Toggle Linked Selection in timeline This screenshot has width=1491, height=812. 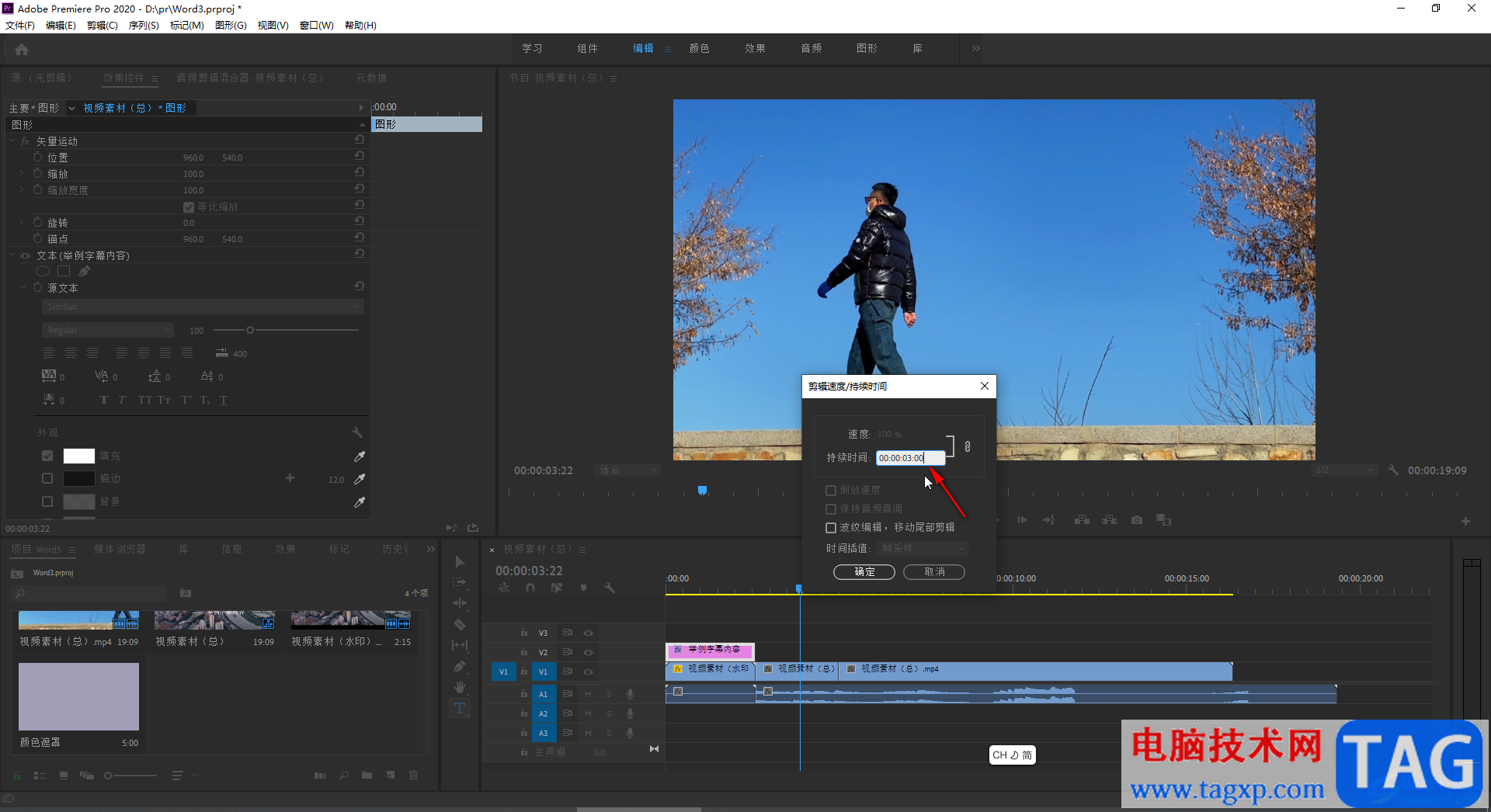click(x=557, y=588)
